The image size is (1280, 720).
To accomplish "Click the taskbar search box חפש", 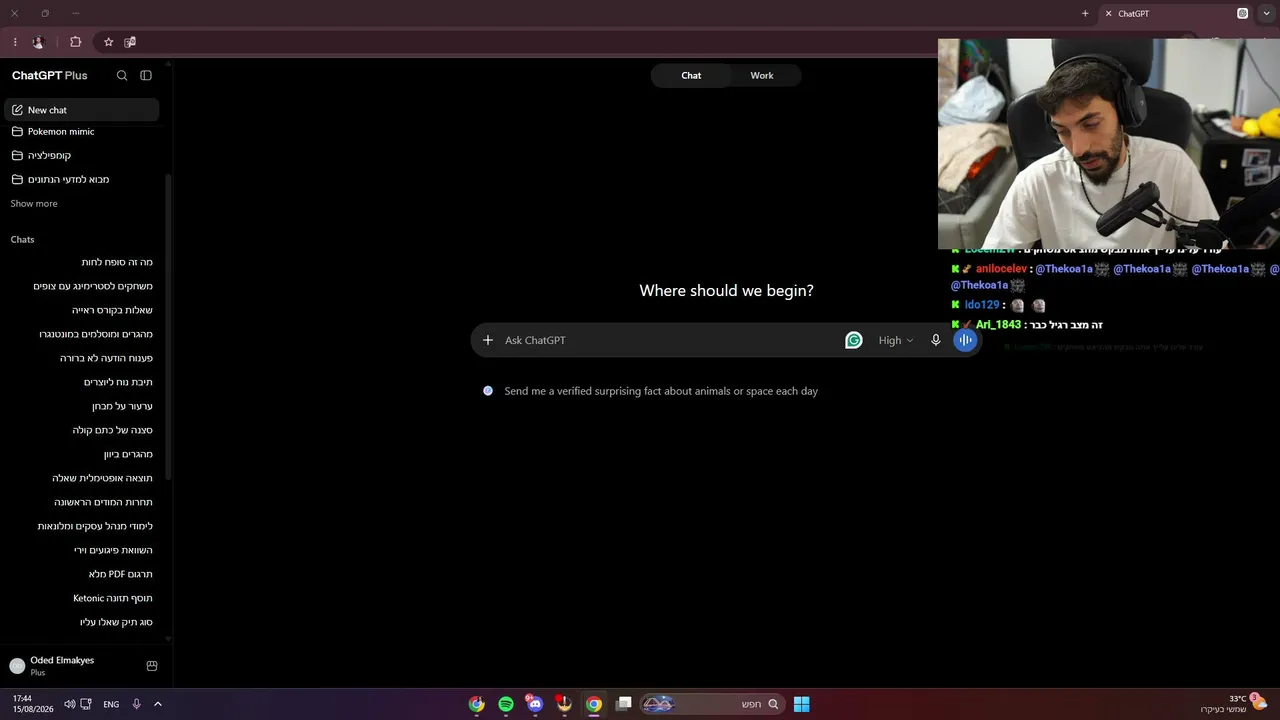I will pos(711,704).
